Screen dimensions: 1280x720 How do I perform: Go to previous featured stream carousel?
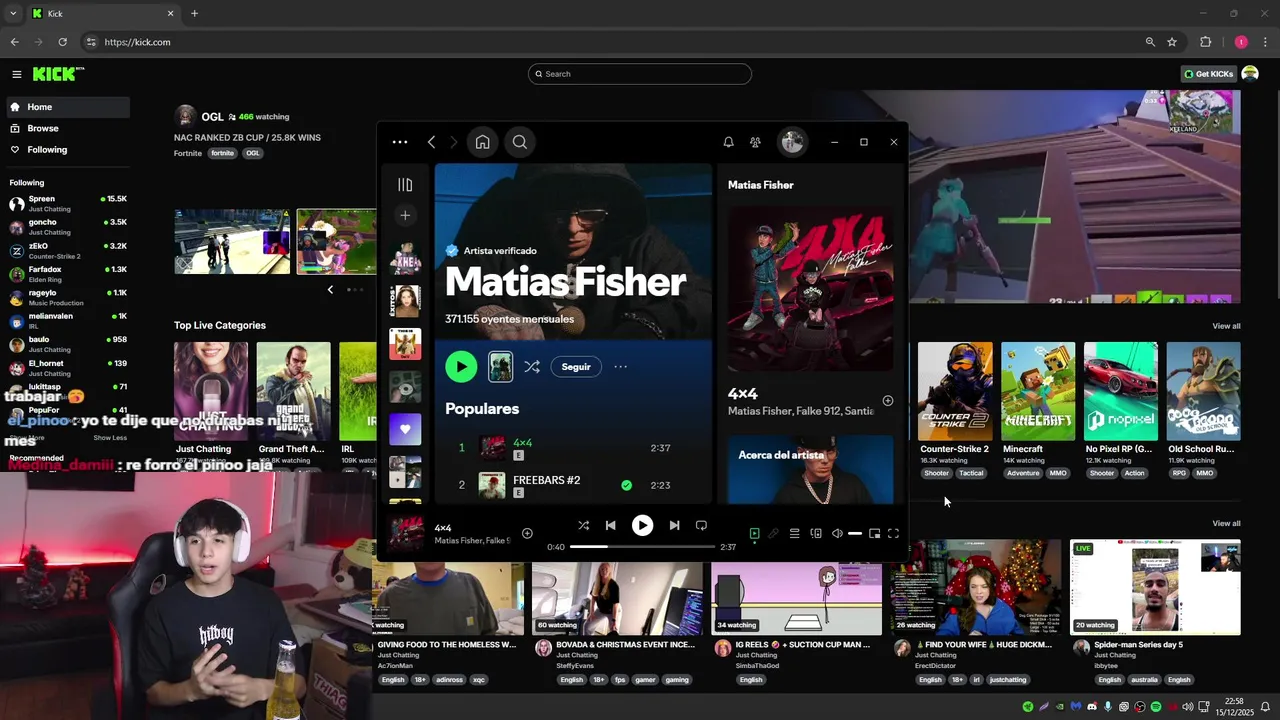pos(330,290)
